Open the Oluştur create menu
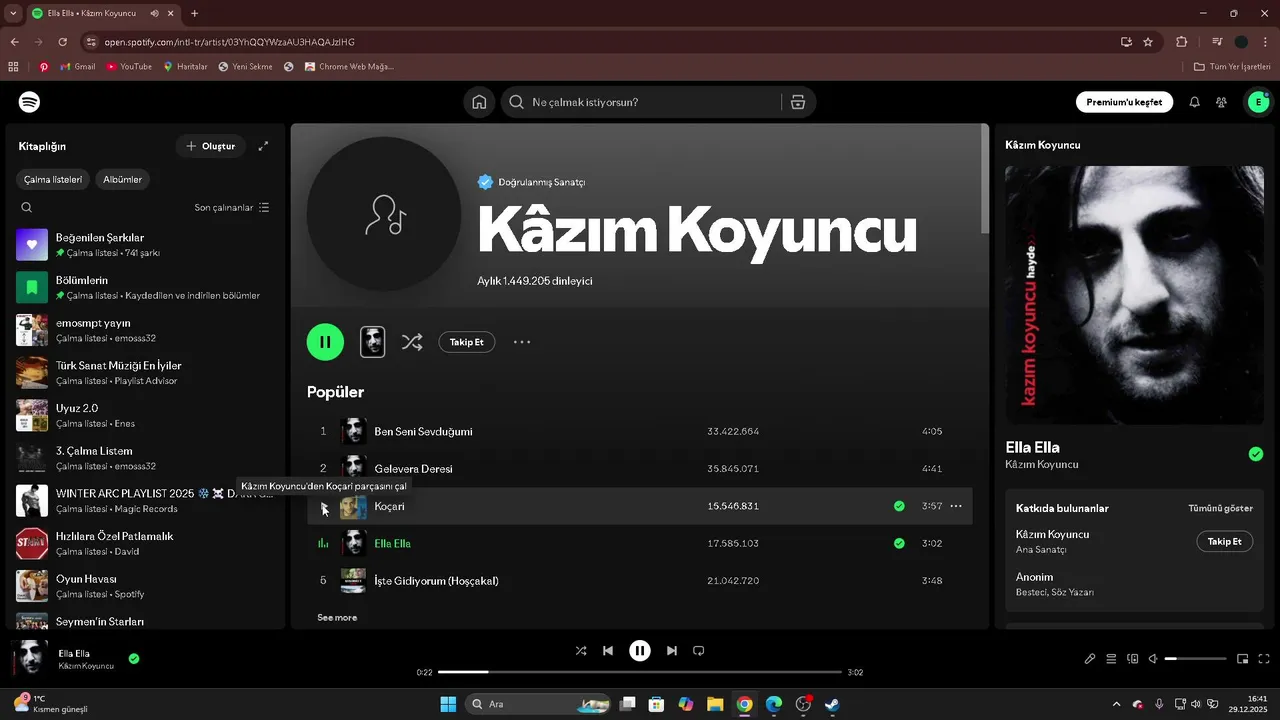 (211, 146)
